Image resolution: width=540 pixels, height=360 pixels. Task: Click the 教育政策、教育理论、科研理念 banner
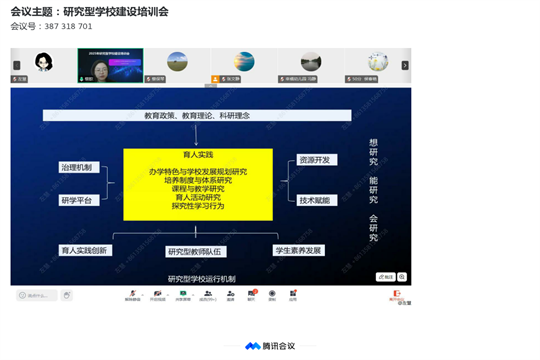coord(197,115)
